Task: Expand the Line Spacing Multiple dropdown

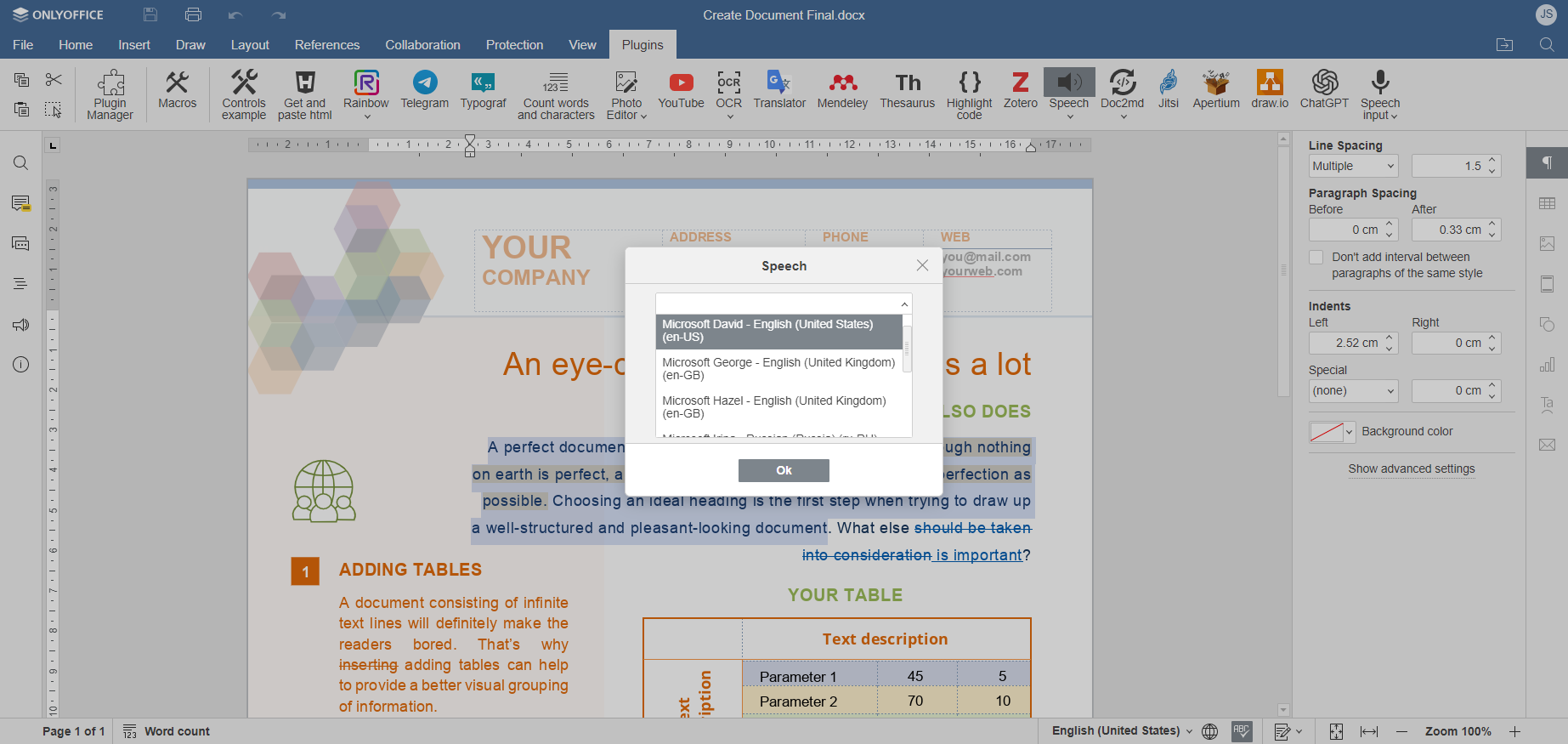Action: click(x=1353, y=167)
